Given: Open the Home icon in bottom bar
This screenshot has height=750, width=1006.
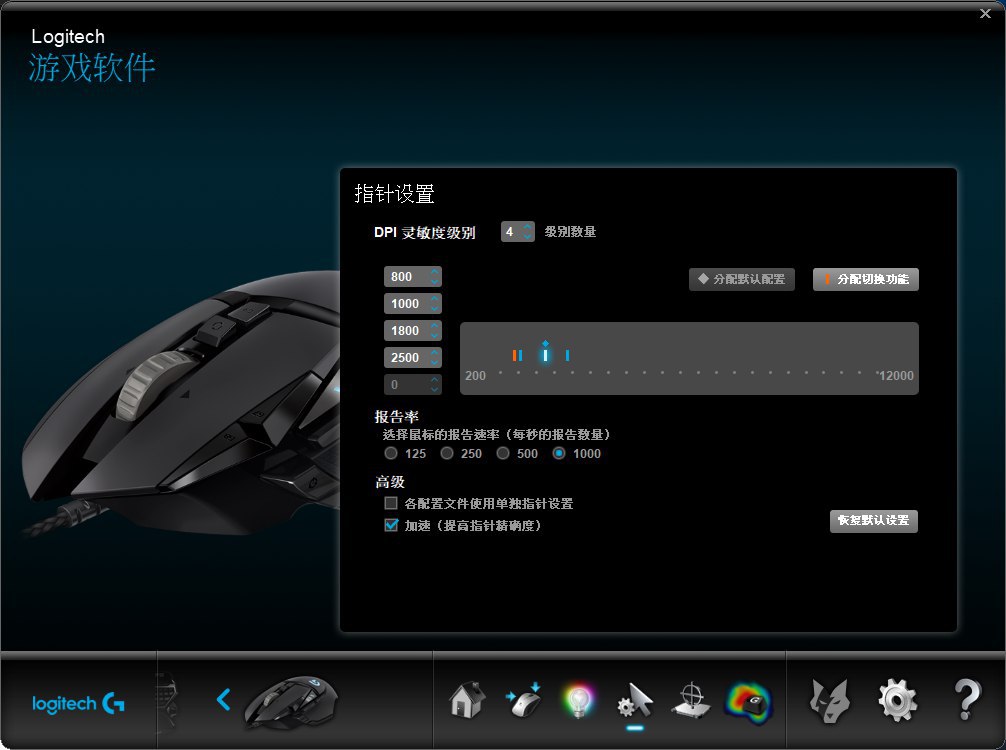Looking at the screenshot, I should coord(467,700).
